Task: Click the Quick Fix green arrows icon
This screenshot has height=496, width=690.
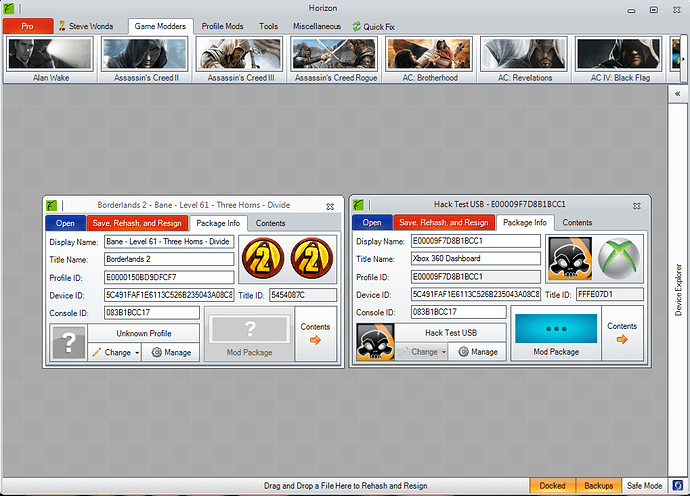Action: tap(357, 25)
